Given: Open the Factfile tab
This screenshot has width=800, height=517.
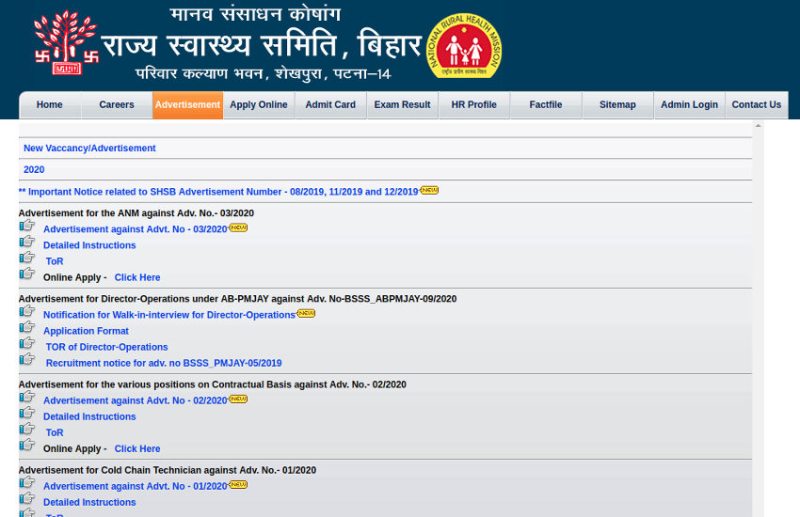Looking at the screenshot, I should click(546, 105).
